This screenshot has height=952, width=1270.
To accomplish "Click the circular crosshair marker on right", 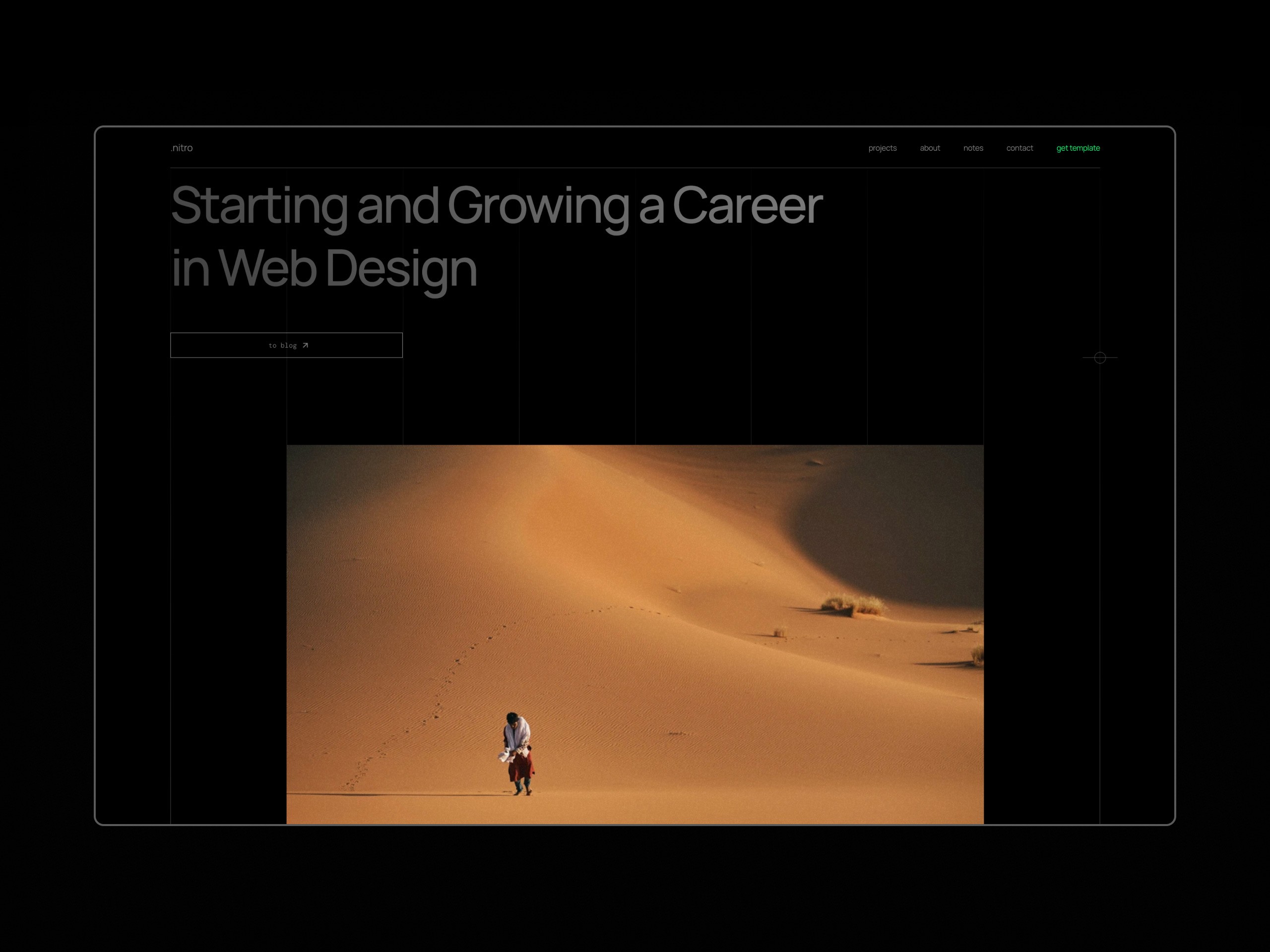I will [1099, 357].
